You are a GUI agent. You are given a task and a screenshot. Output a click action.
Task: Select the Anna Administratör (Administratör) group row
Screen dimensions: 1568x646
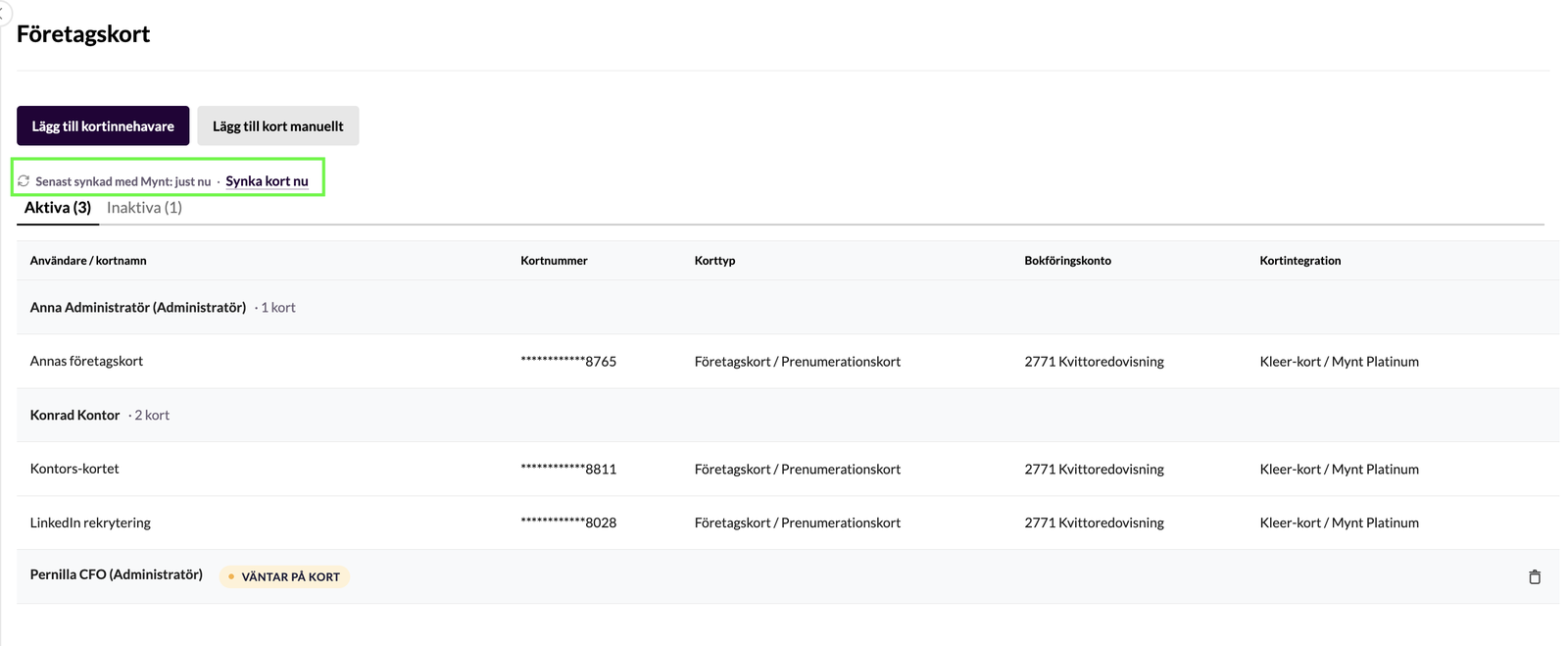(788, 307)
